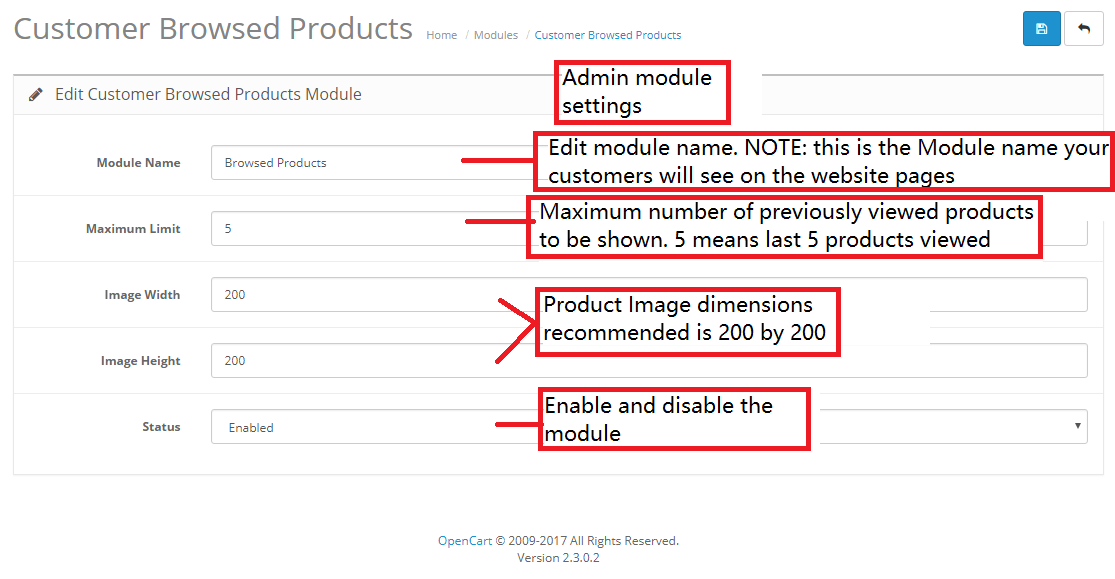Screen dimensions: 1115x579
Task: Click the Image Height label
Action: pyautogui.click(x=140, y=361)
